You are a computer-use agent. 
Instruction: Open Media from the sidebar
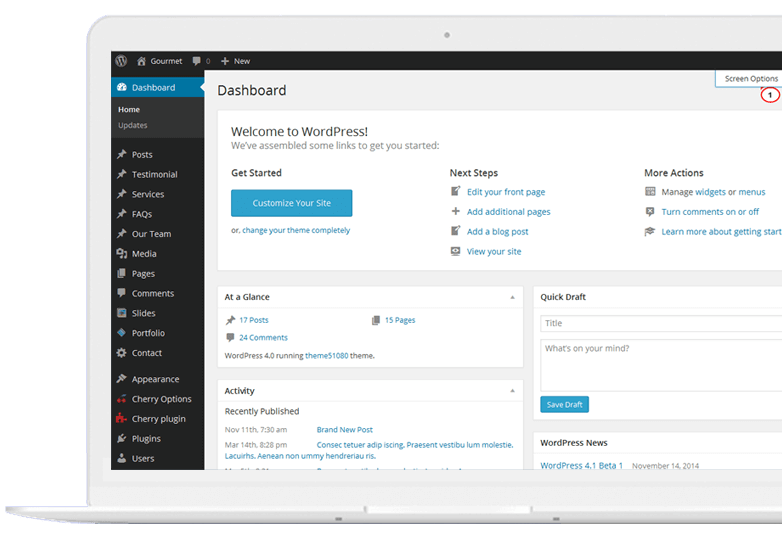[x=143, y=254]
